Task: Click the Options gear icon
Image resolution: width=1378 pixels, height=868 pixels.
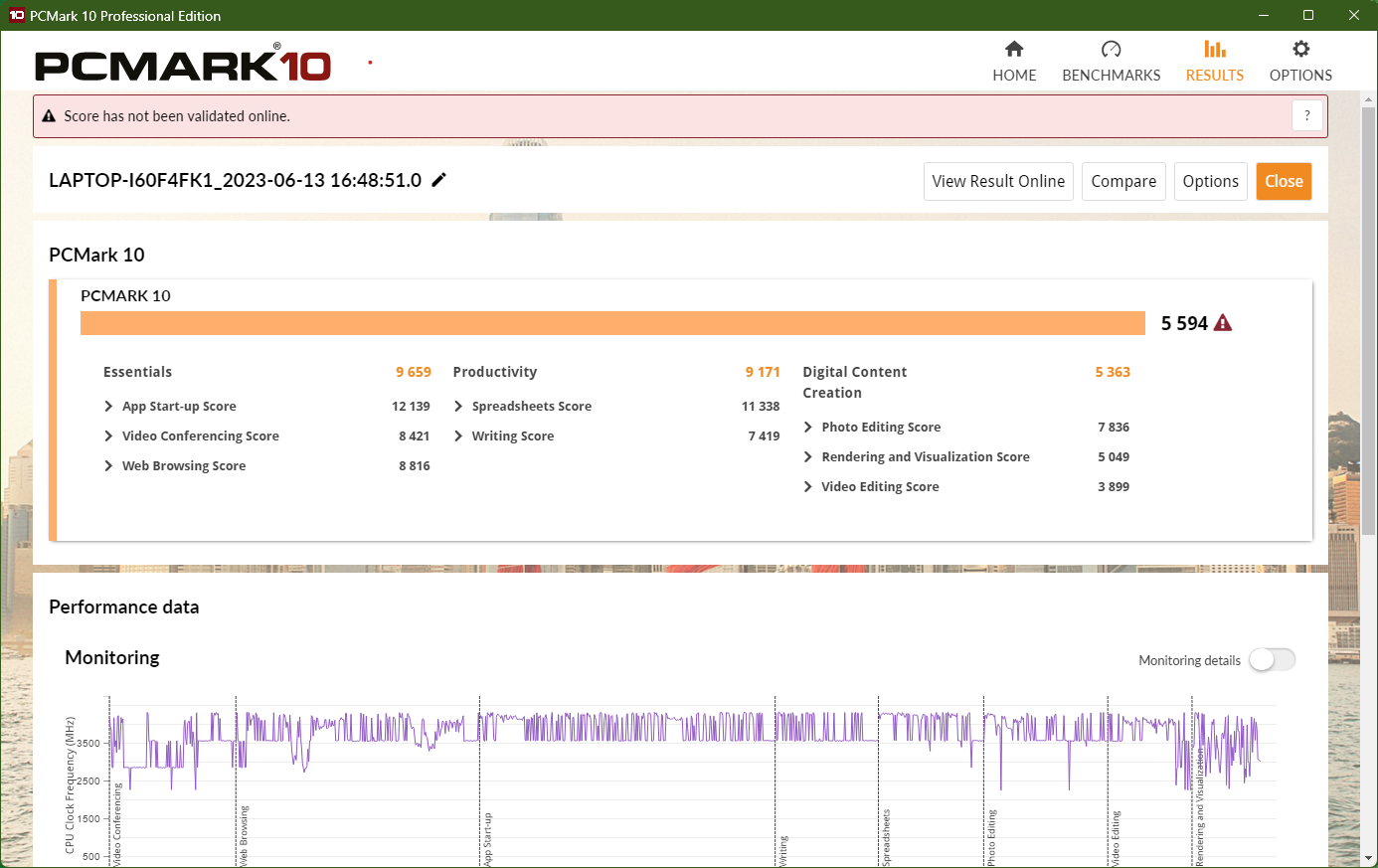Action: click(x=1300, y=49)
